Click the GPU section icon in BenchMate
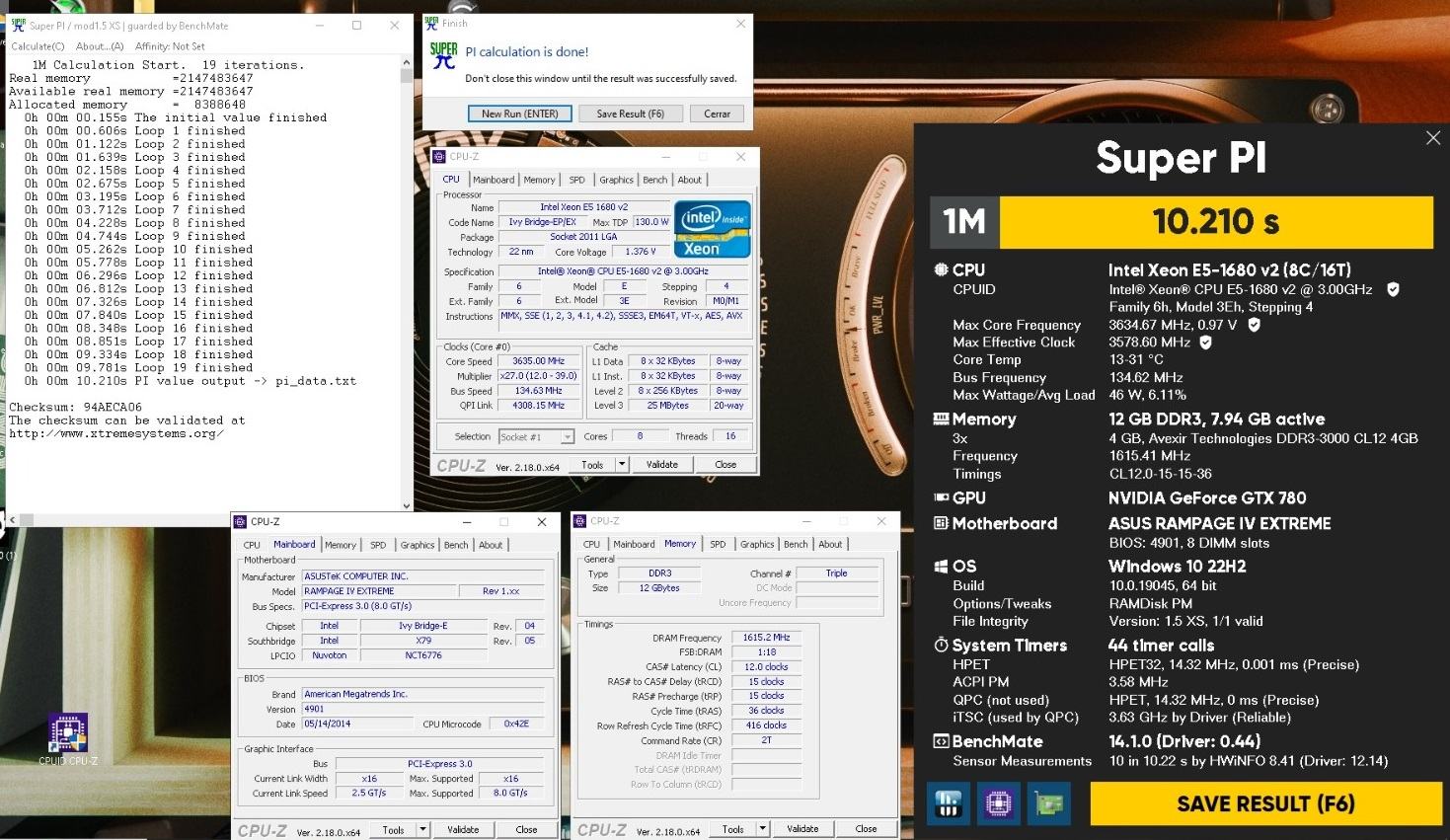This screenshot has width=1450, height=840. pos(941,497)
